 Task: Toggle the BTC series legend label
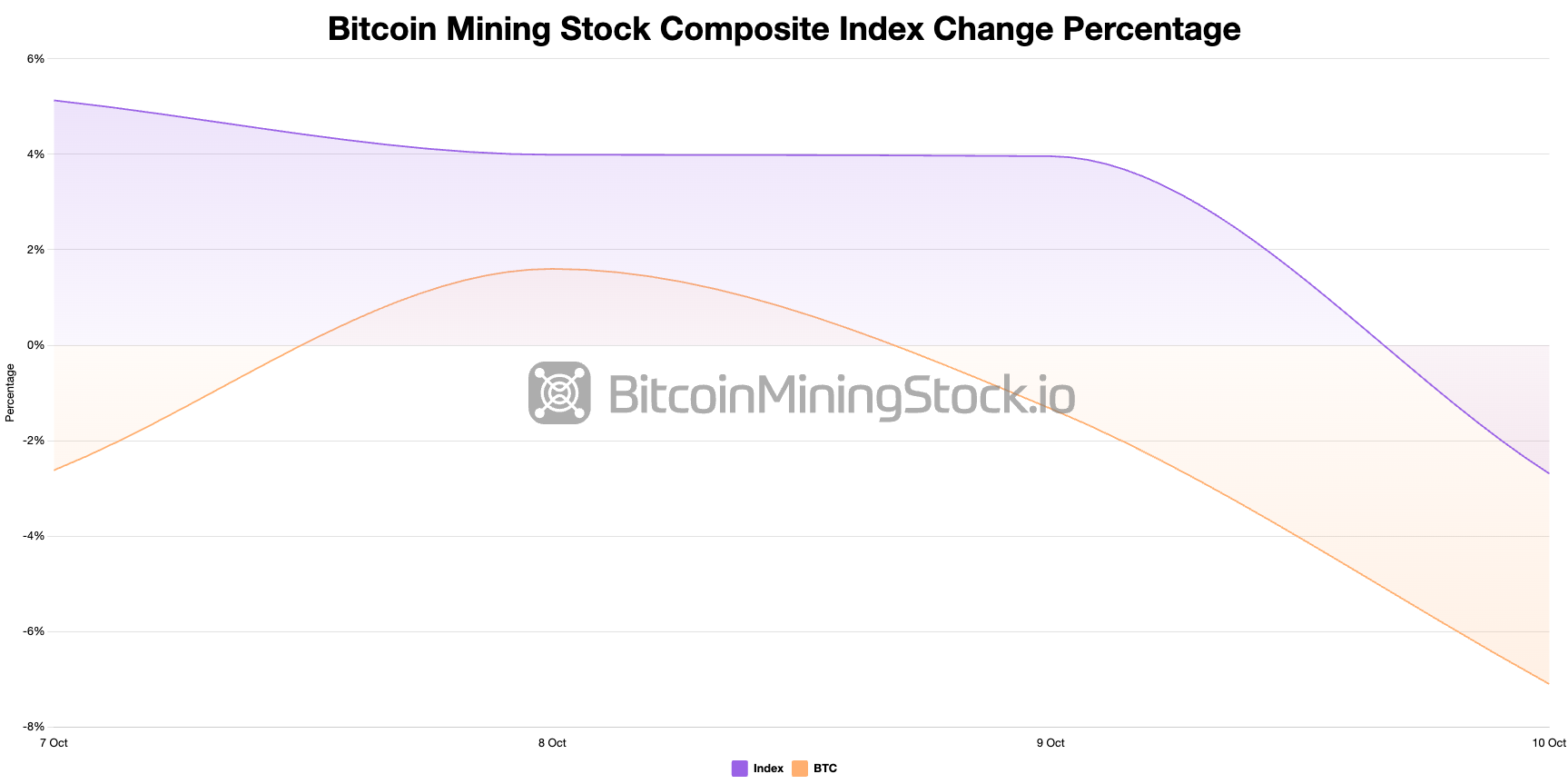pos(825,769)
